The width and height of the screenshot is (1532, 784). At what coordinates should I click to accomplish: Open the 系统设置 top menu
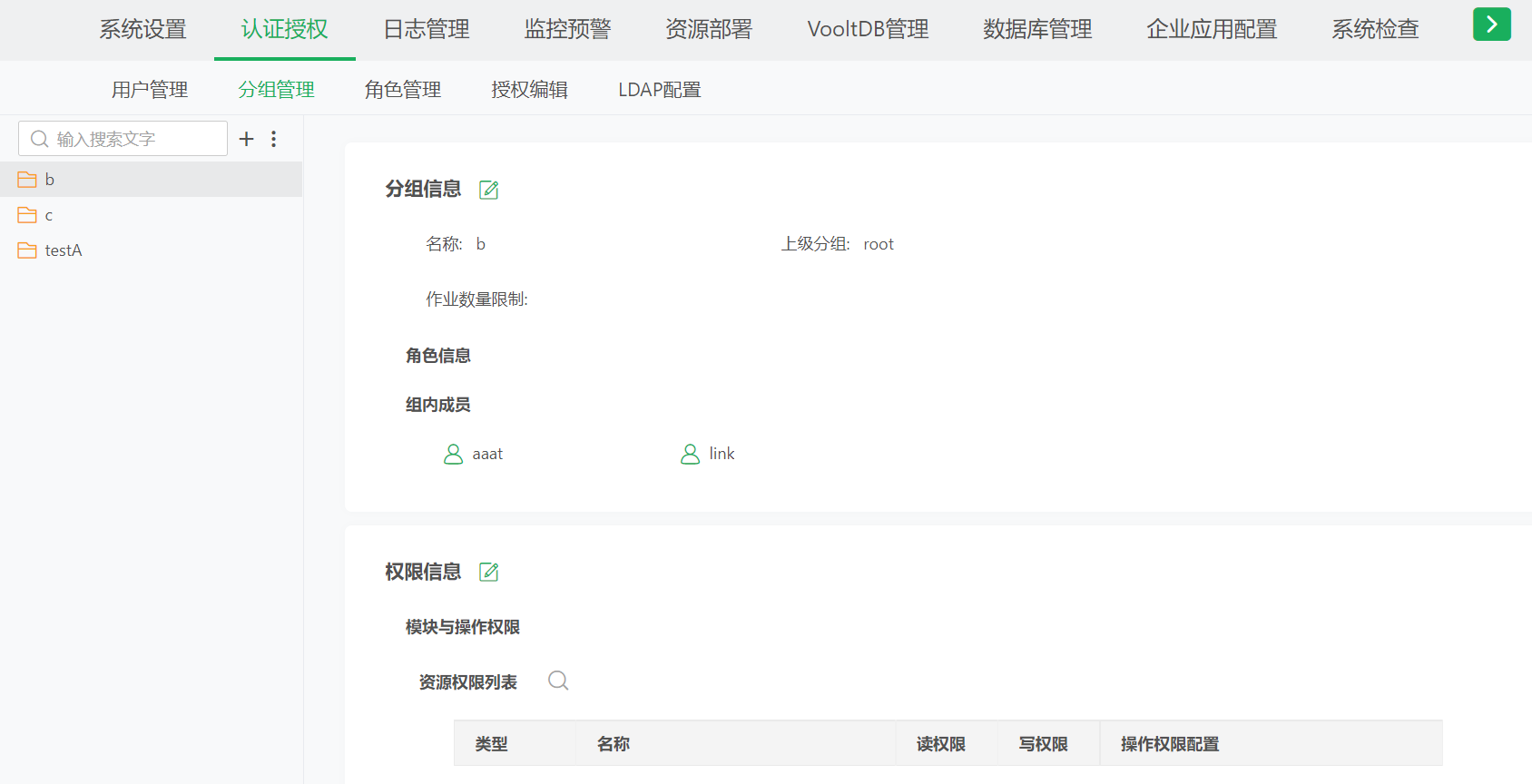click(x=142, y=29)
